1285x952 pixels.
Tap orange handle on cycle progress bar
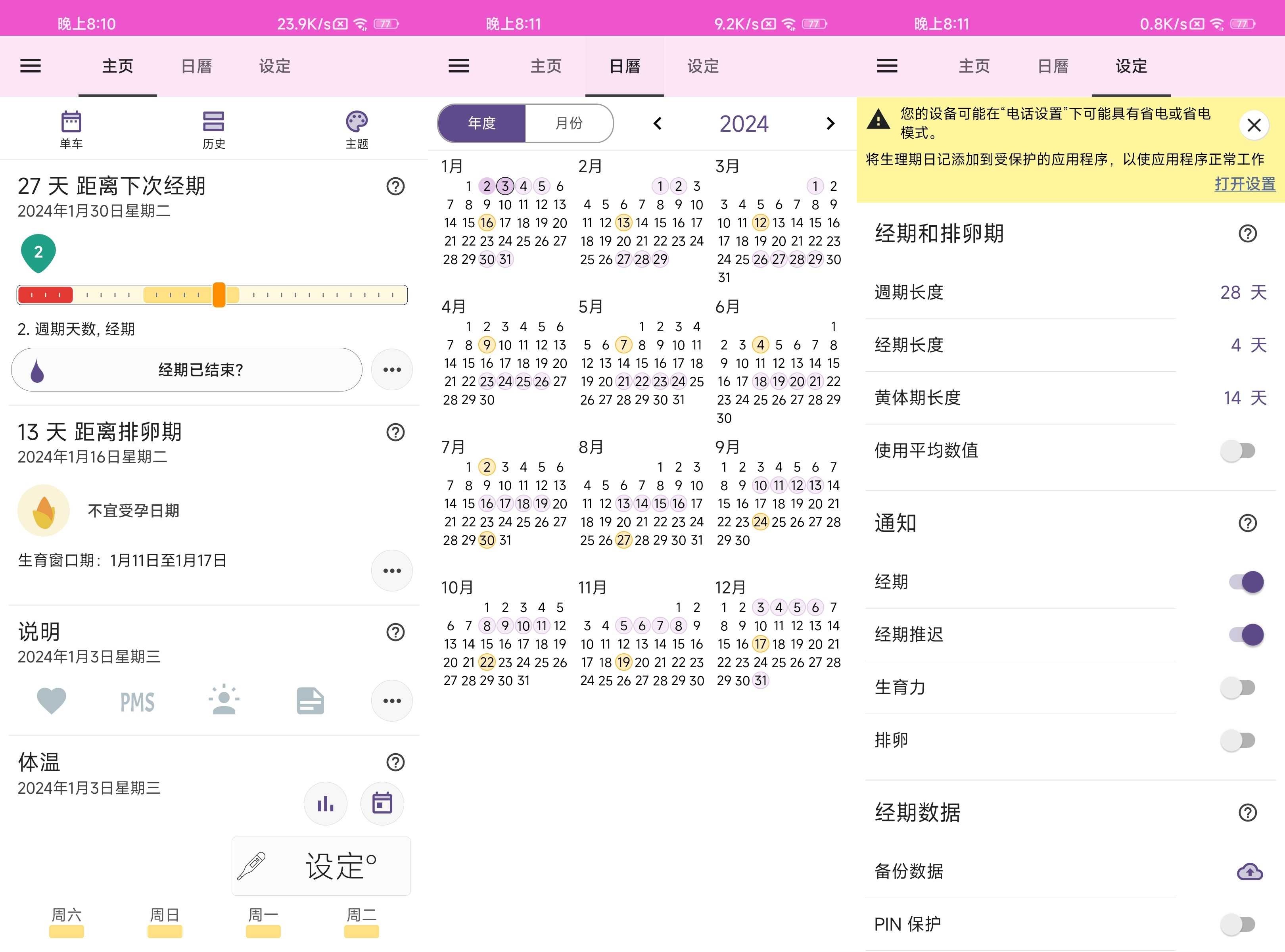219,295
